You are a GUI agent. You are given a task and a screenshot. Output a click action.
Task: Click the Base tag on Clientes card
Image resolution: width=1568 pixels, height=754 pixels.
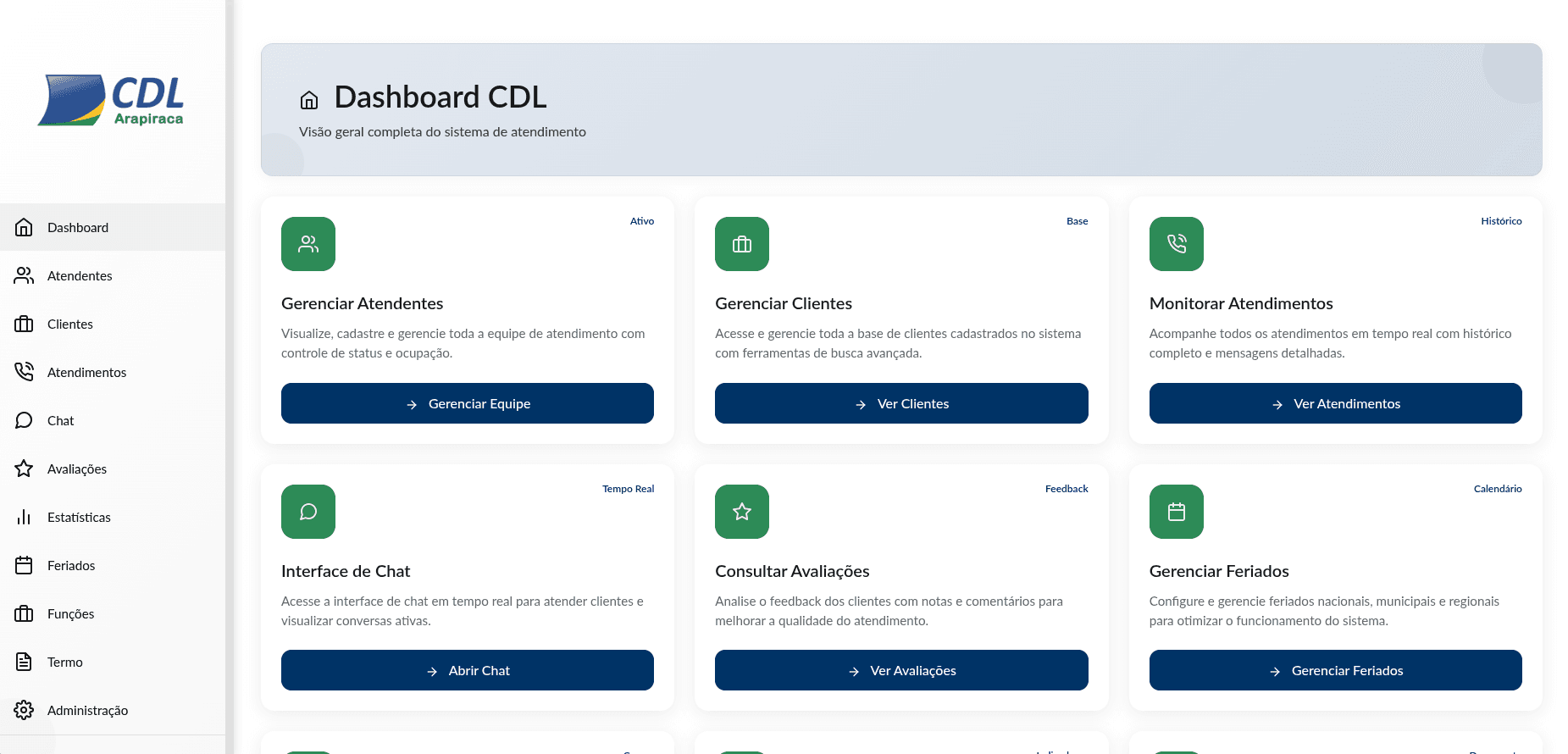coord(1078,221)
